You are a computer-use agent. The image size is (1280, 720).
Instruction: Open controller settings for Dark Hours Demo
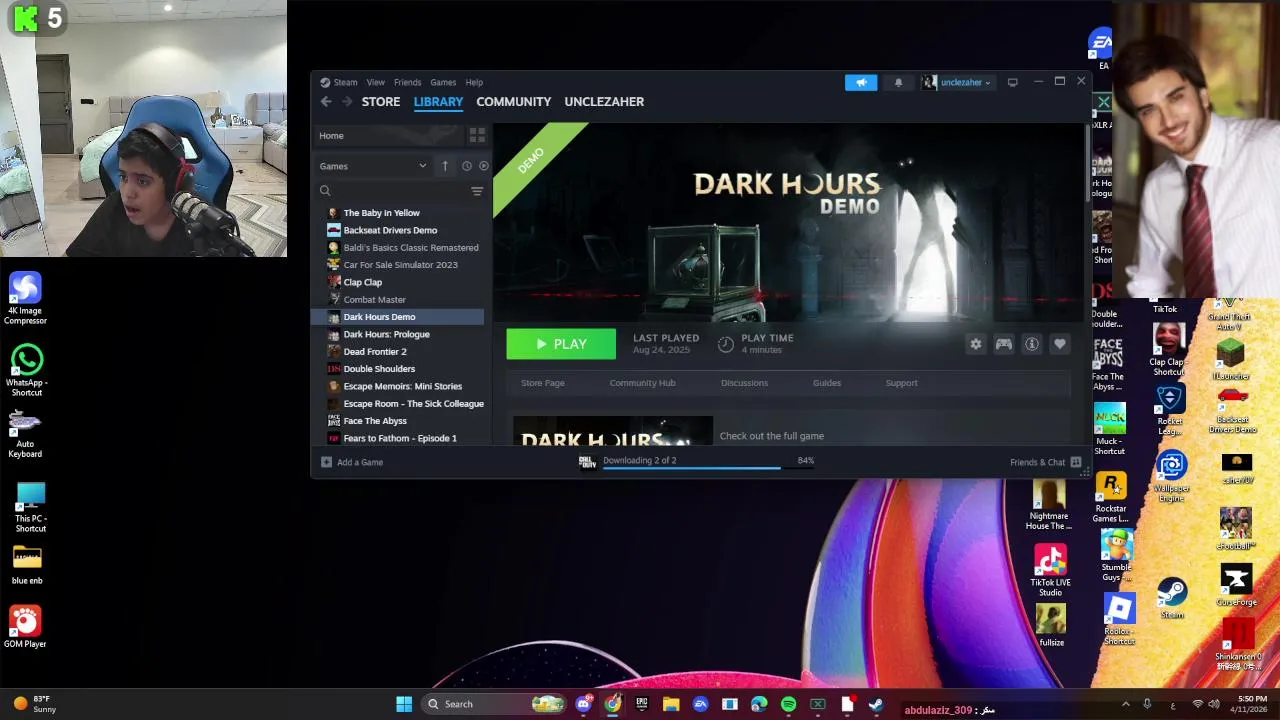click(x=1003, y=344)
